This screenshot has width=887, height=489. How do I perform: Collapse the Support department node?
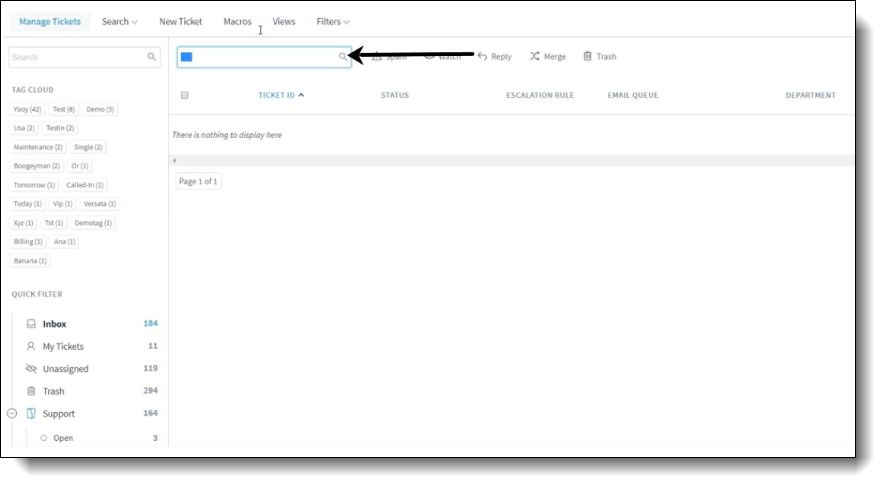12,413
